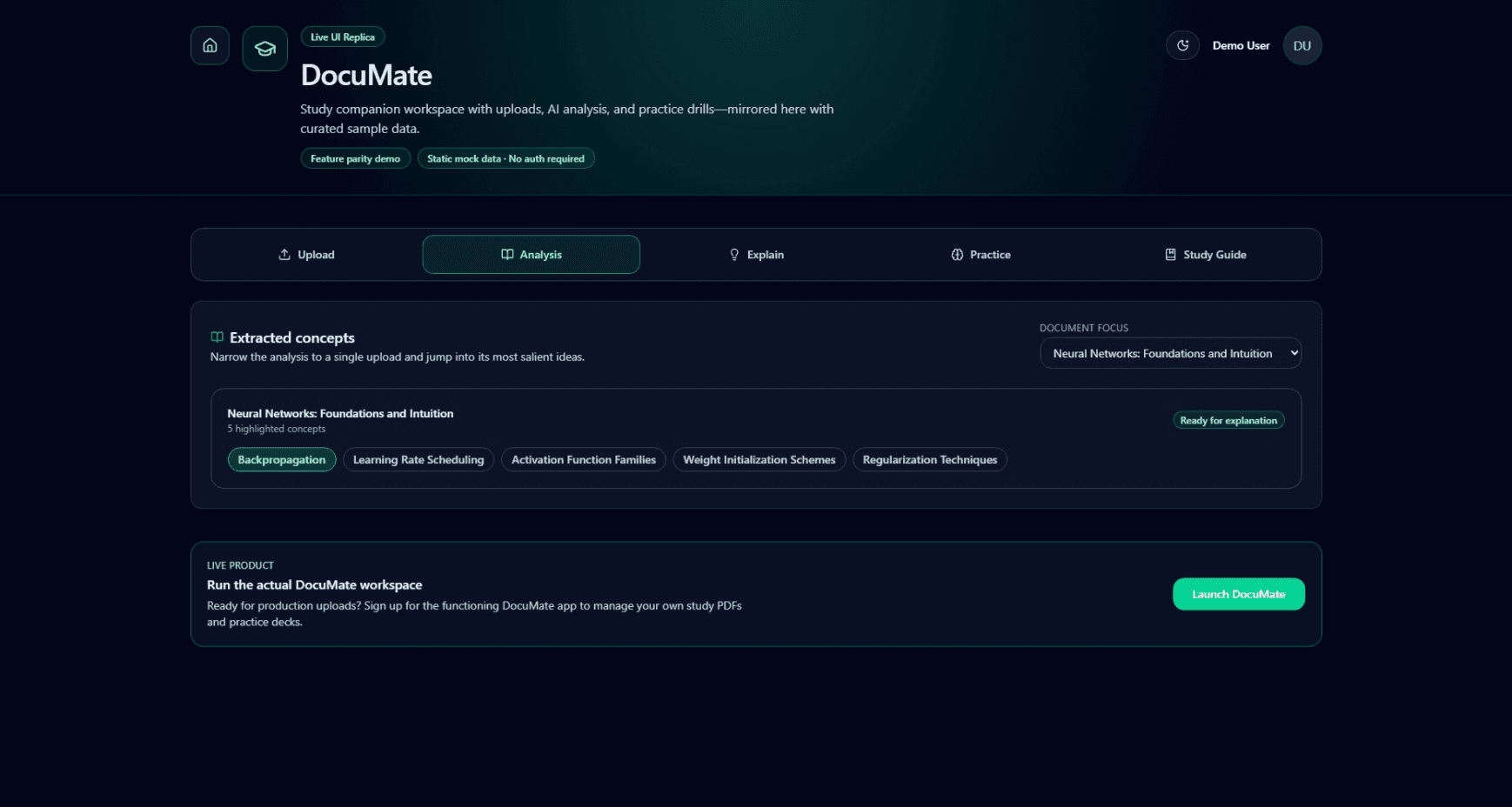The height and width of the screenshot is (807, 1512).
Task: Click the help-circle icon on Practice tab
Action: click(957, 254)
